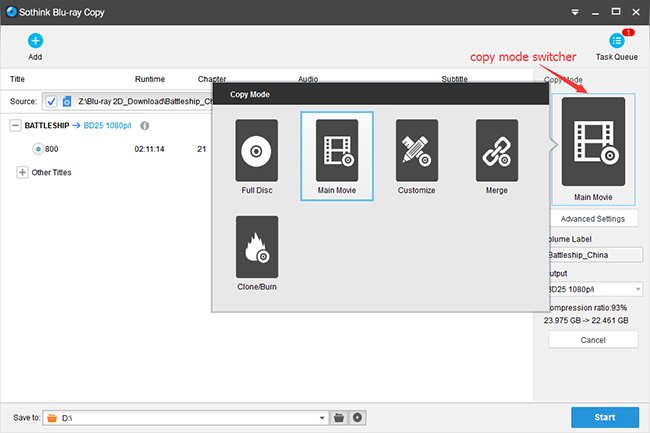Screen dimensions: 650x433
Task: Click the Advanced Settings button
Action: pos(593,219)
